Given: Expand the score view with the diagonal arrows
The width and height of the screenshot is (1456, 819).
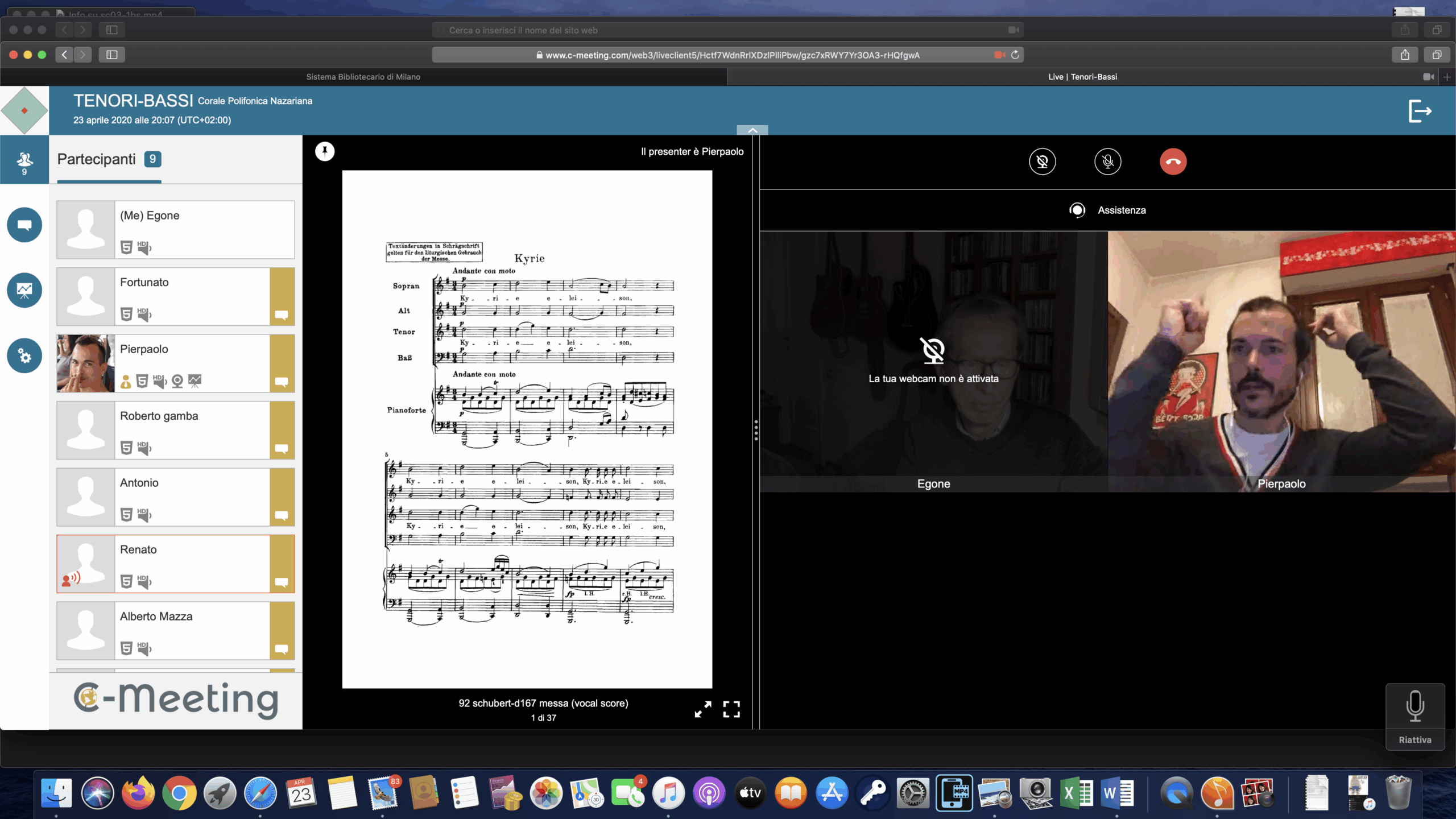Looking at the screenshot, I should click(x=703, y=709).
